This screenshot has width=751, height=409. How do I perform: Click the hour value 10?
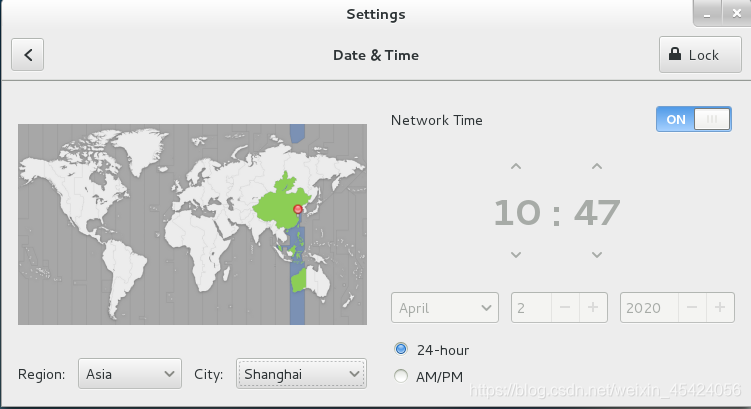(517, 213)
